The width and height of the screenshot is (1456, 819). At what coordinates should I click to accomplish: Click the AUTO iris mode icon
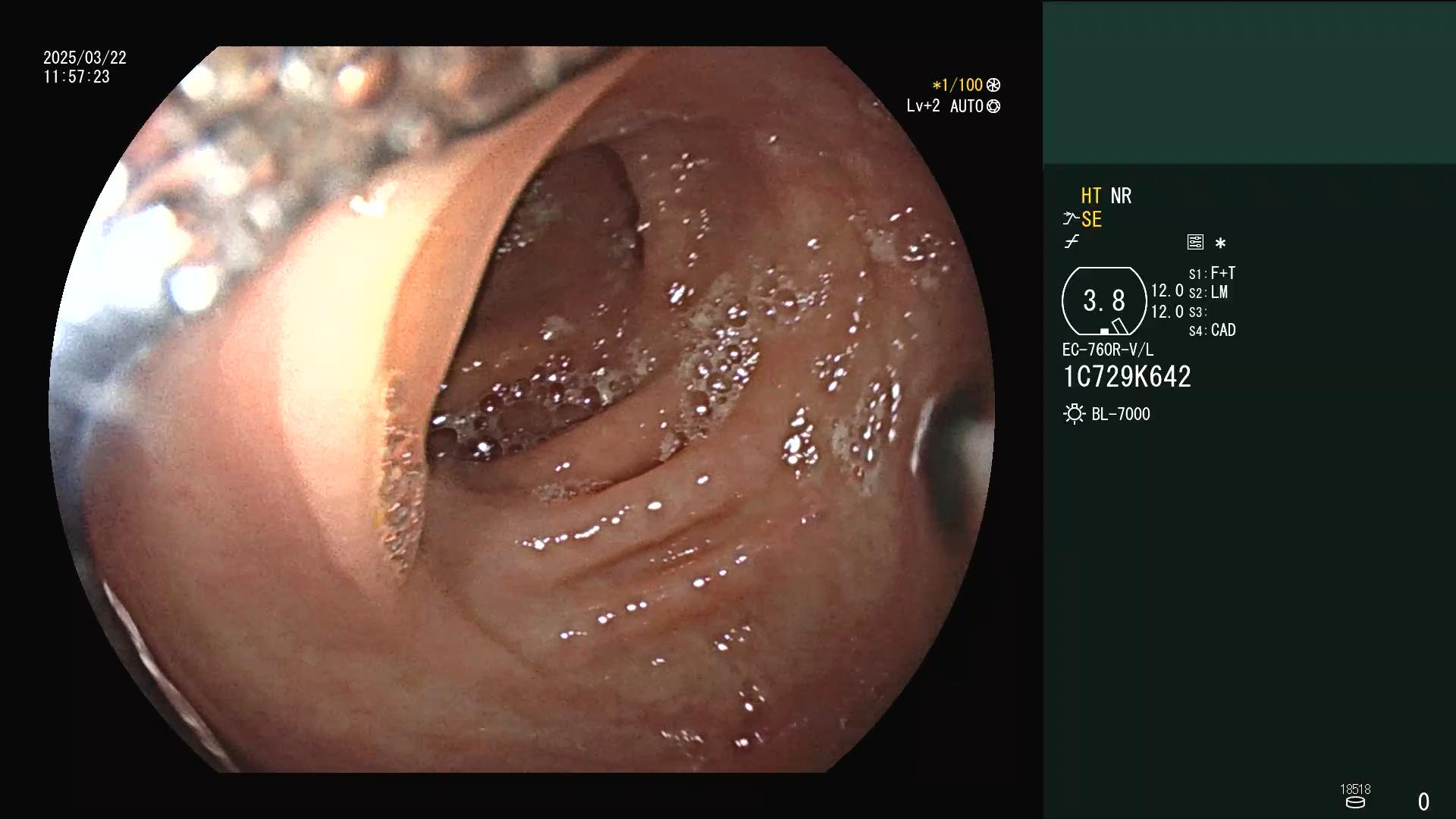click(993, 106)
